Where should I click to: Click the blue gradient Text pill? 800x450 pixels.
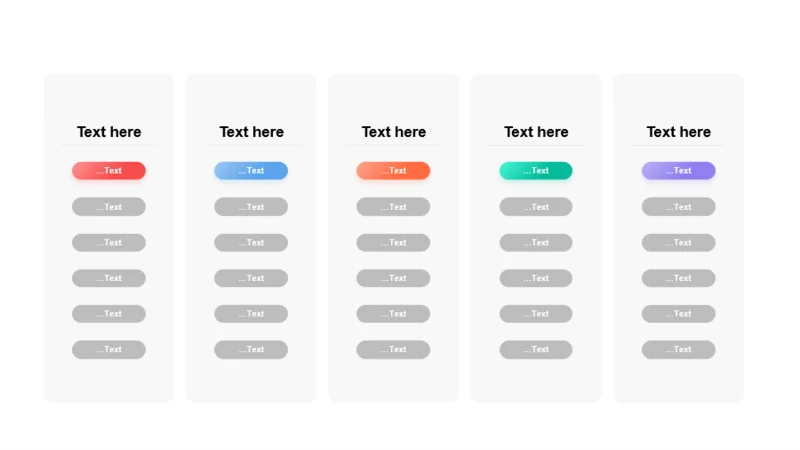point(251,170)
